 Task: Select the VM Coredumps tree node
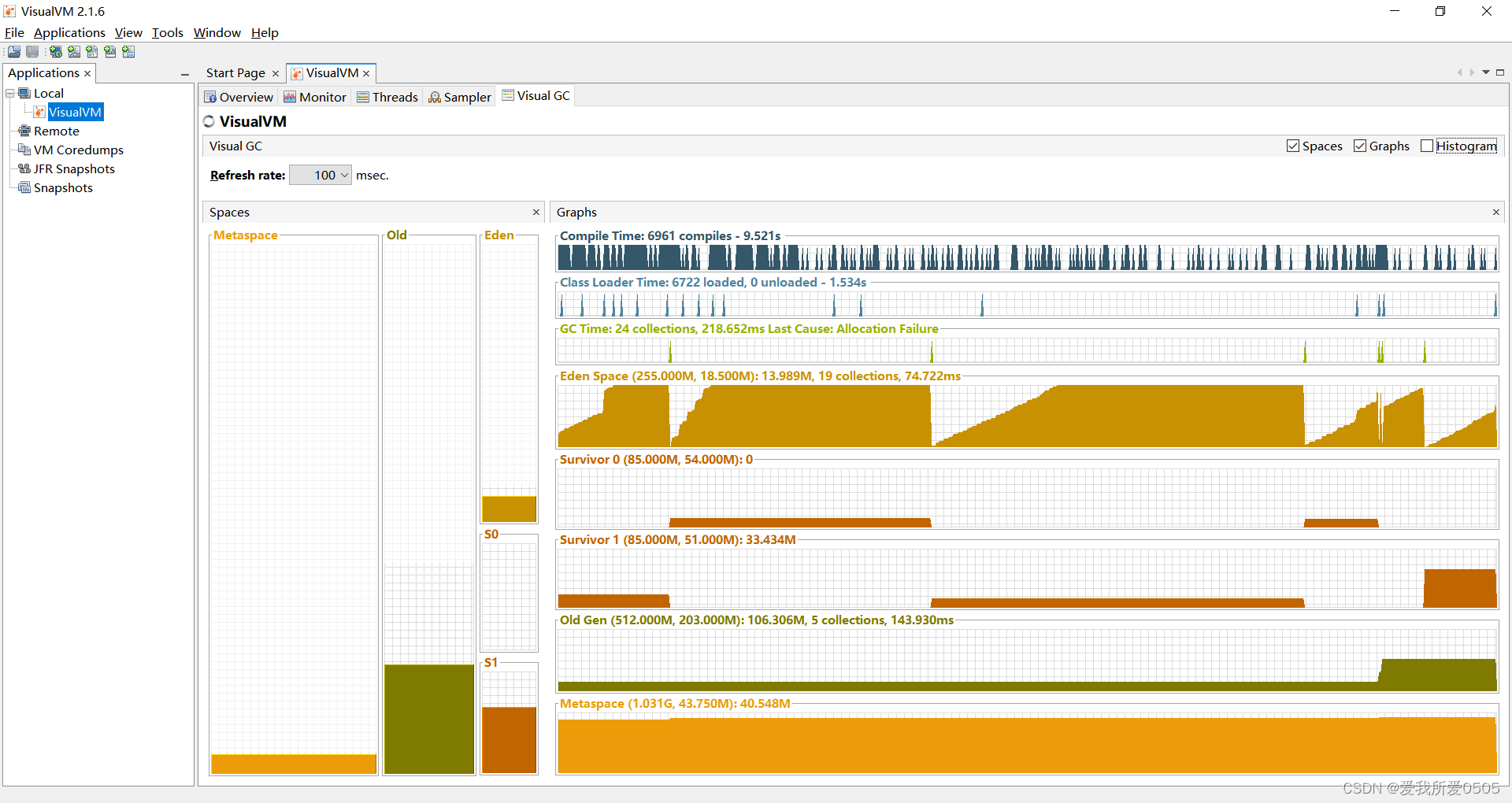79,150
